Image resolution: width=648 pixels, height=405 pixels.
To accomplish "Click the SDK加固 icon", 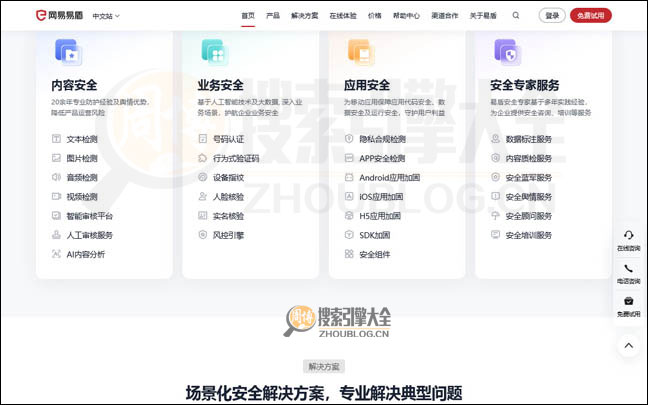I will coord(349,235).
